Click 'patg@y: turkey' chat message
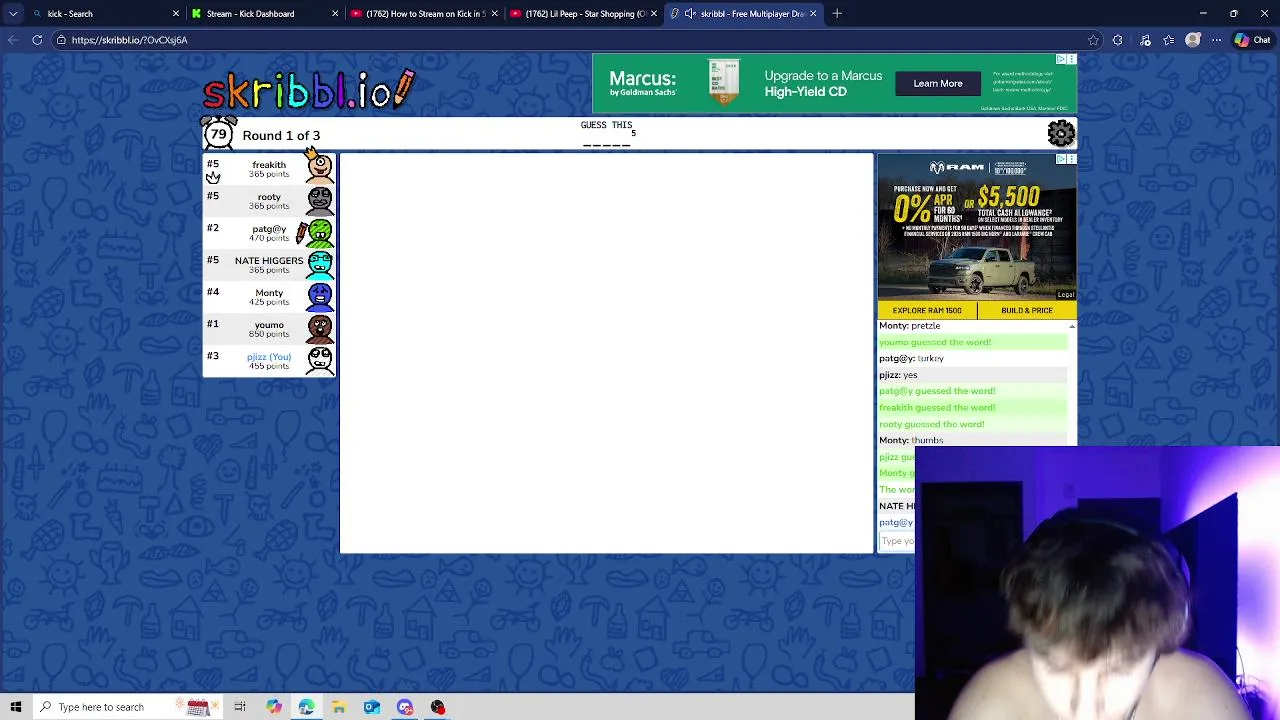This screenshot has width=1280, height=720. pyautogui.click(x=911, y=358)
